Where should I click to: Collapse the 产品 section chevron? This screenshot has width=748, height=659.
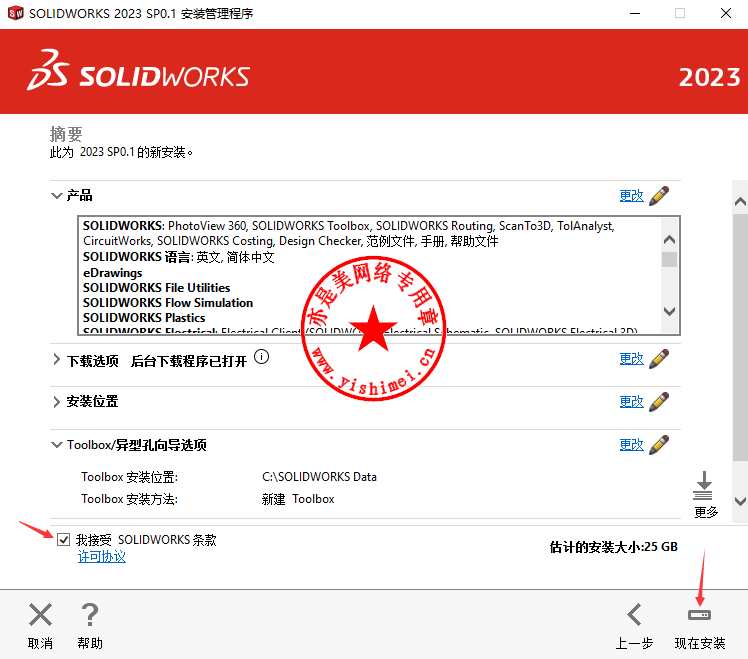pyautogui.click(x=57, y=196)
